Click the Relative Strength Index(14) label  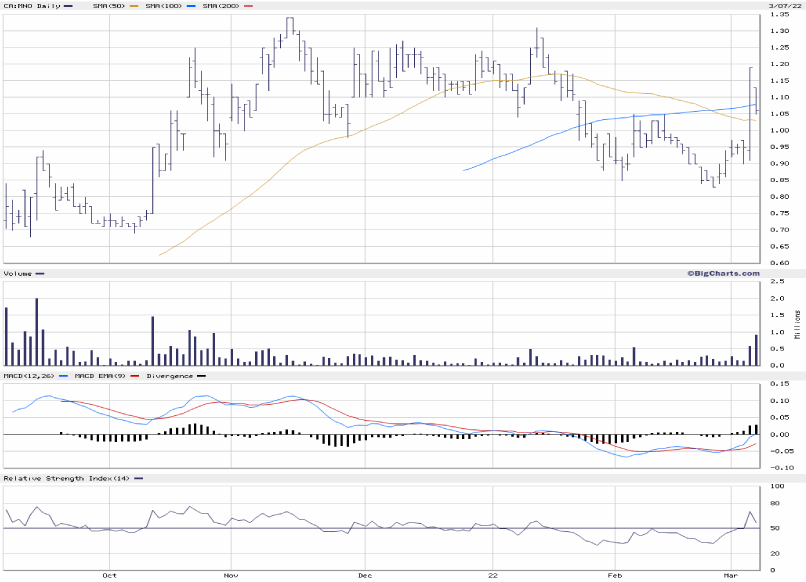pos(60,478)
